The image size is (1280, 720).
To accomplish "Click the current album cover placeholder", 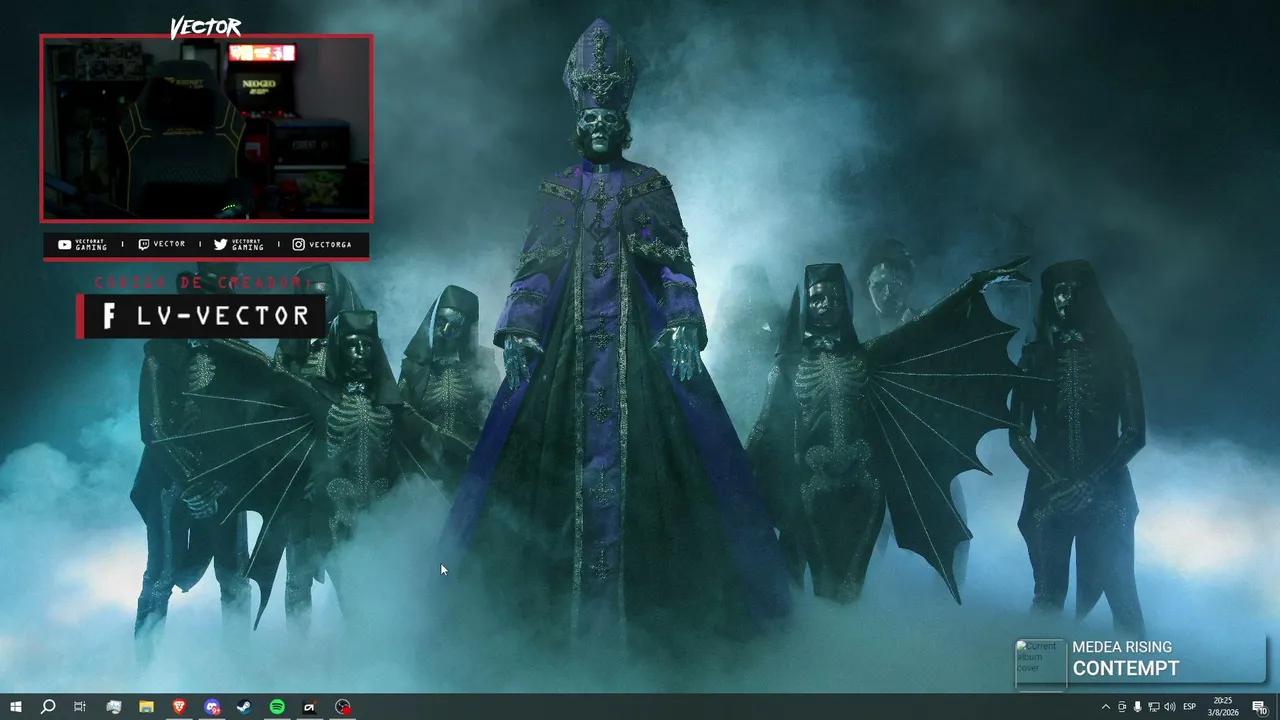I will [1040, 663].
